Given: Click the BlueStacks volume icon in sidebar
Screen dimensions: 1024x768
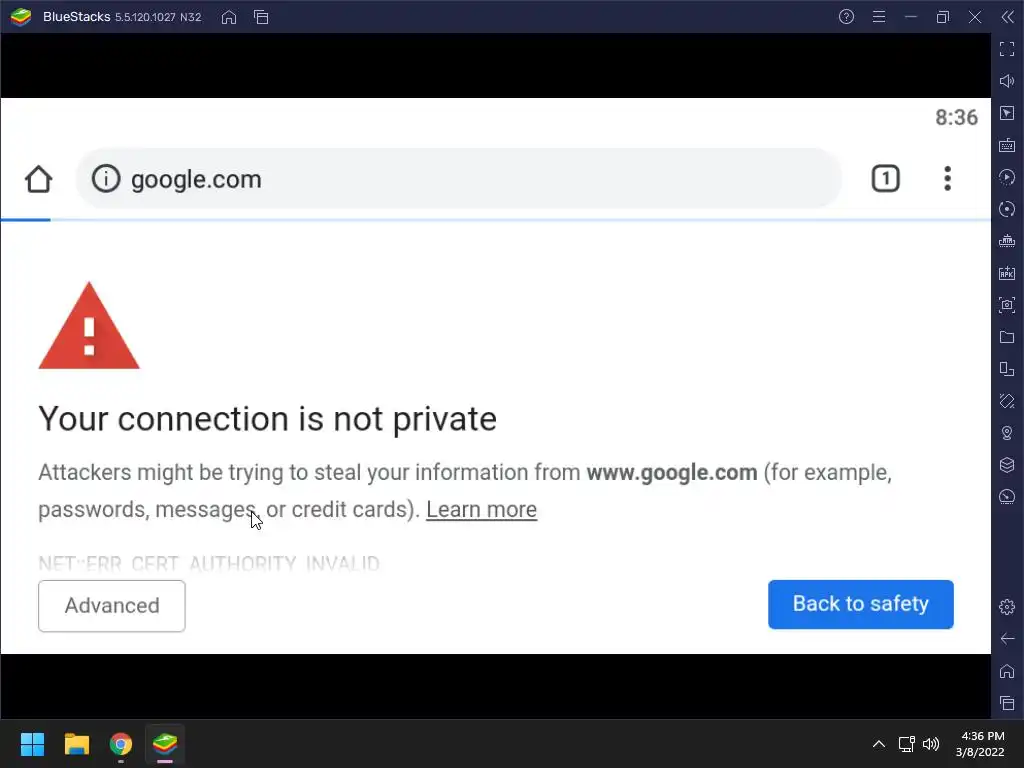Looking at the screenshot, I should (x=1007, y=81).
